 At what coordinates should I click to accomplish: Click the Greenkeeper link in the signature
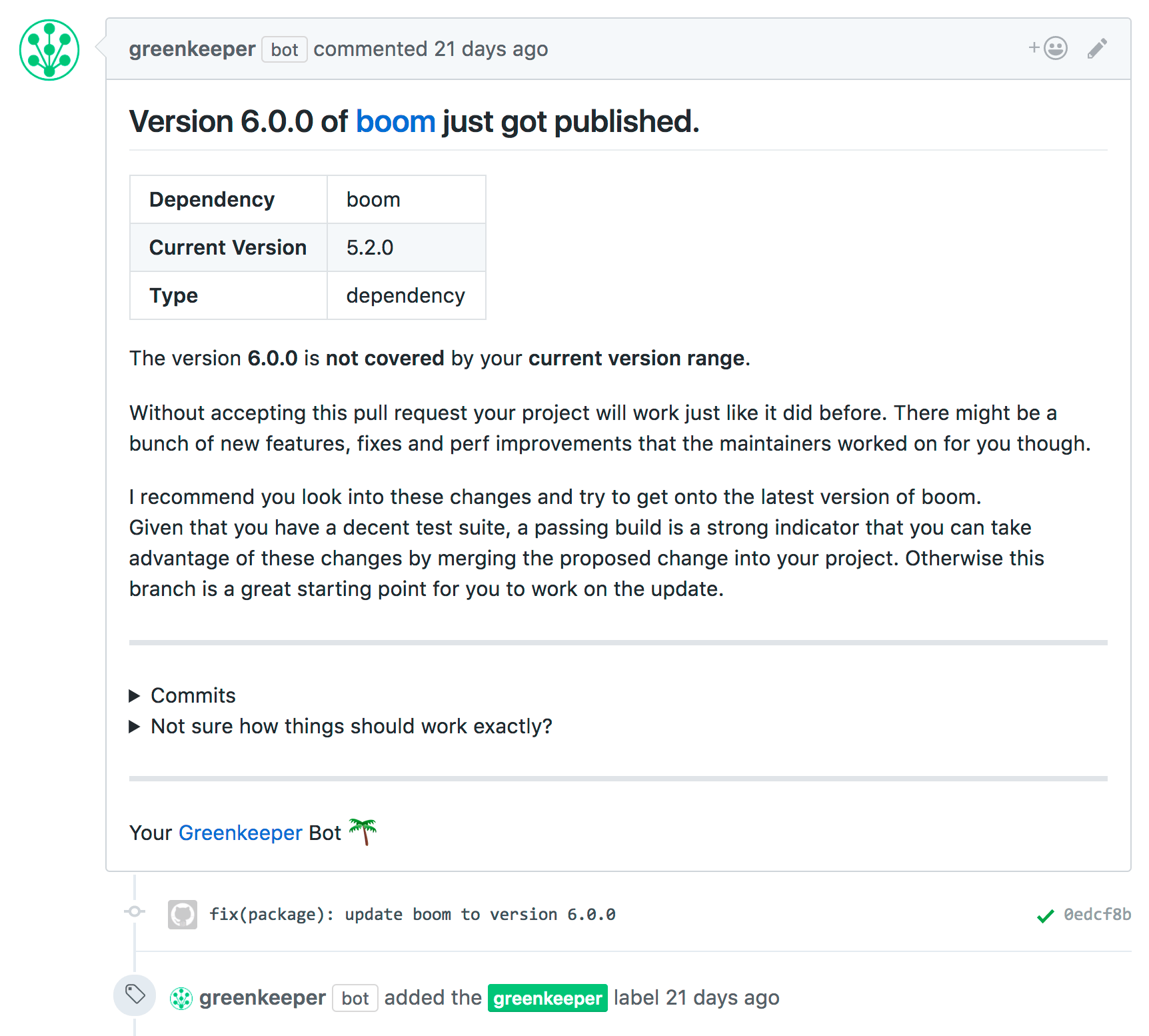pyautogui.click(x=240, y=832)
